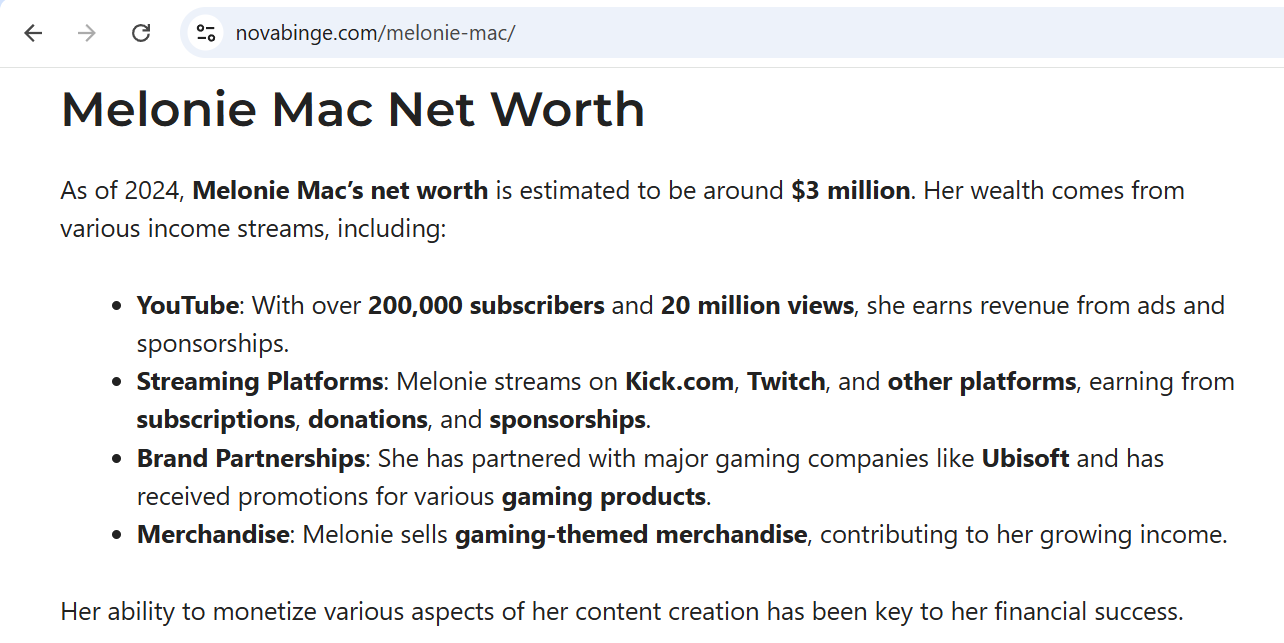This screenshot has height=643, width=1284.
Task: Click the forward navigation arrow
Action: (x=87, y=33)
